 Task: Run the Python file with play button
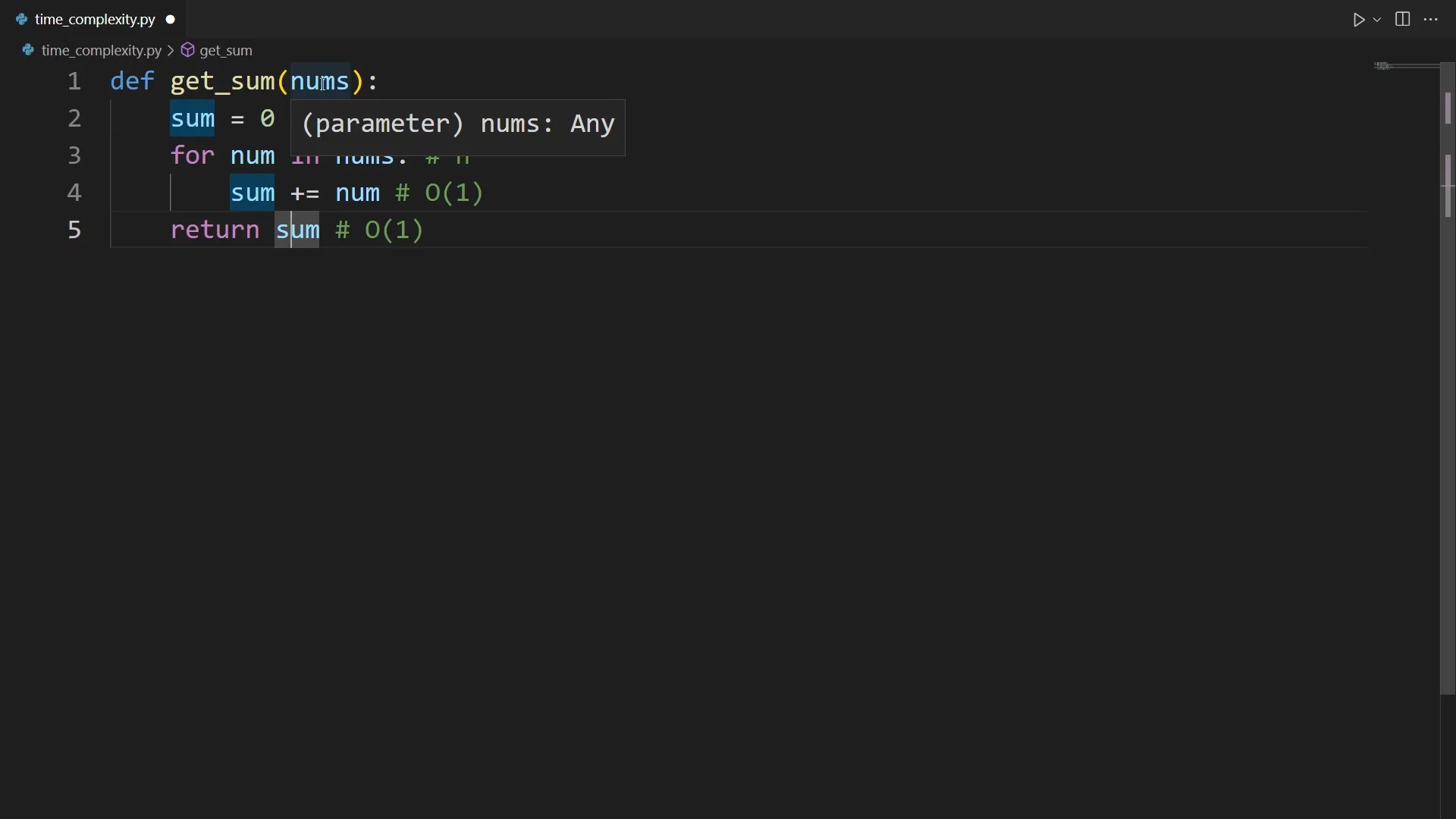point(1359,20)
